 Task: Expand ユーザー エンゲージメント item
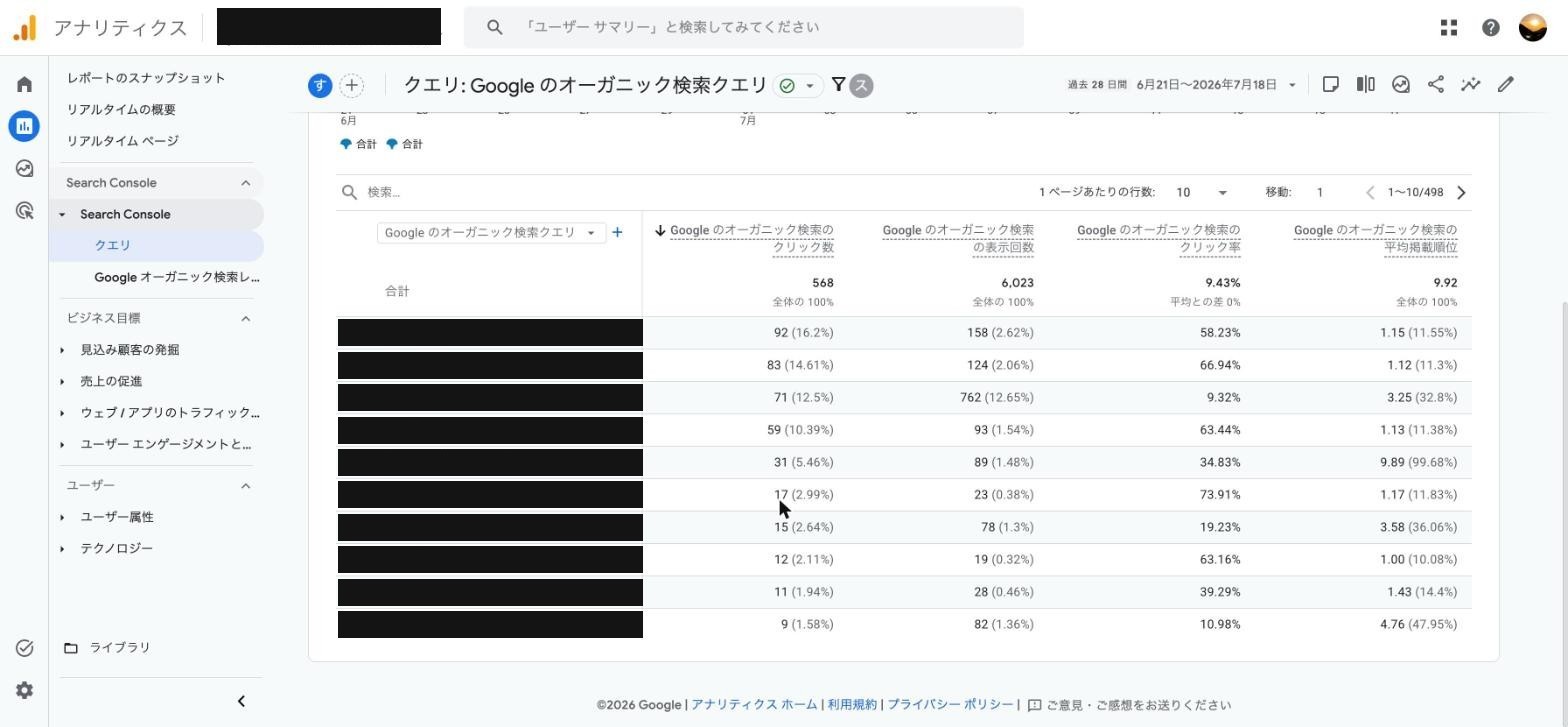coord(62,445)
